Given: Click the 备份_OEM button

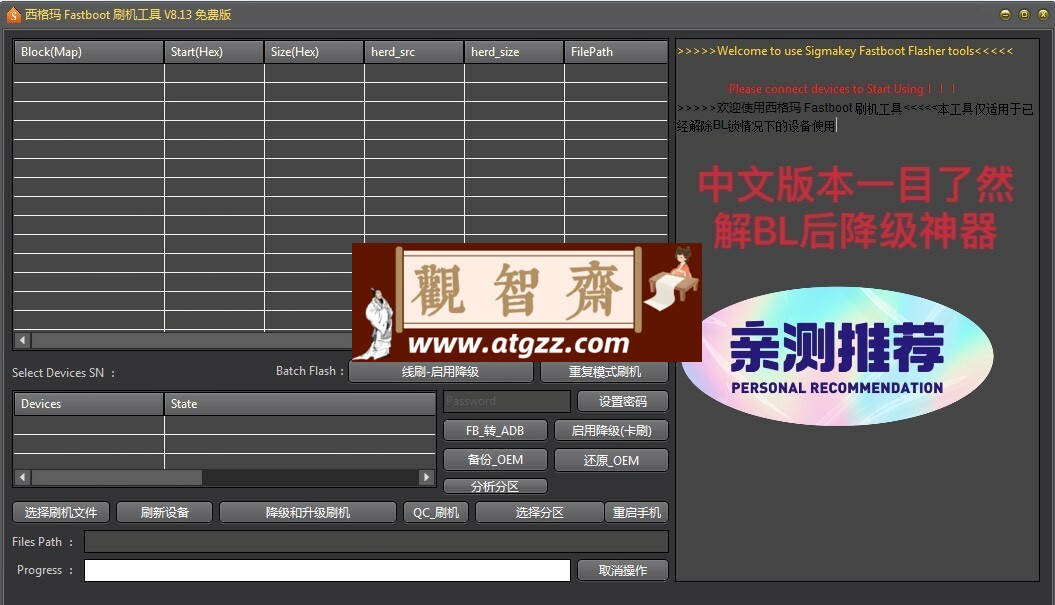Looking at the screenshot, I should pos(495,460).
